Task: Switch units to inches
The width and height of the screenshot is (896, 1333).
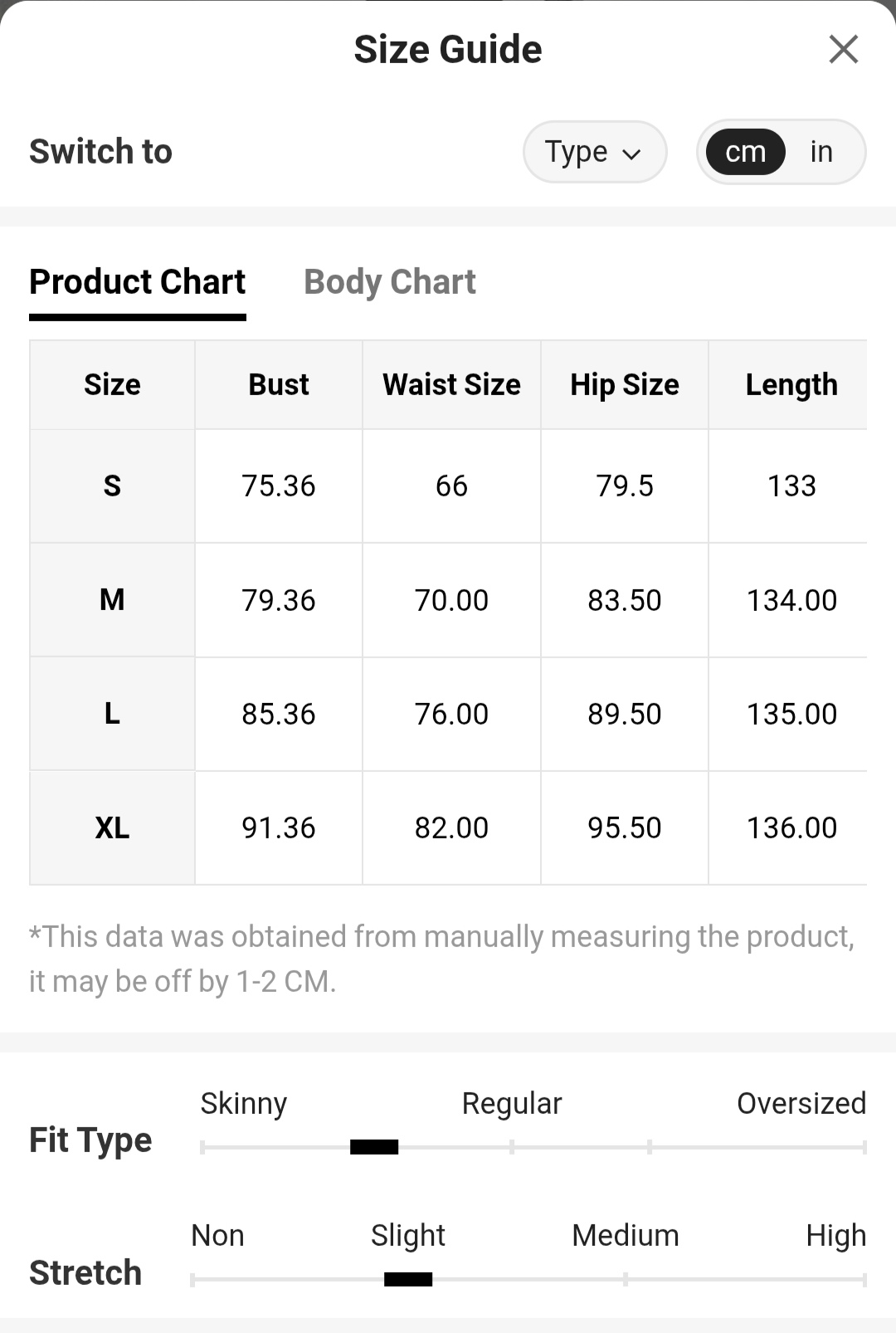Action: (821, 152)
